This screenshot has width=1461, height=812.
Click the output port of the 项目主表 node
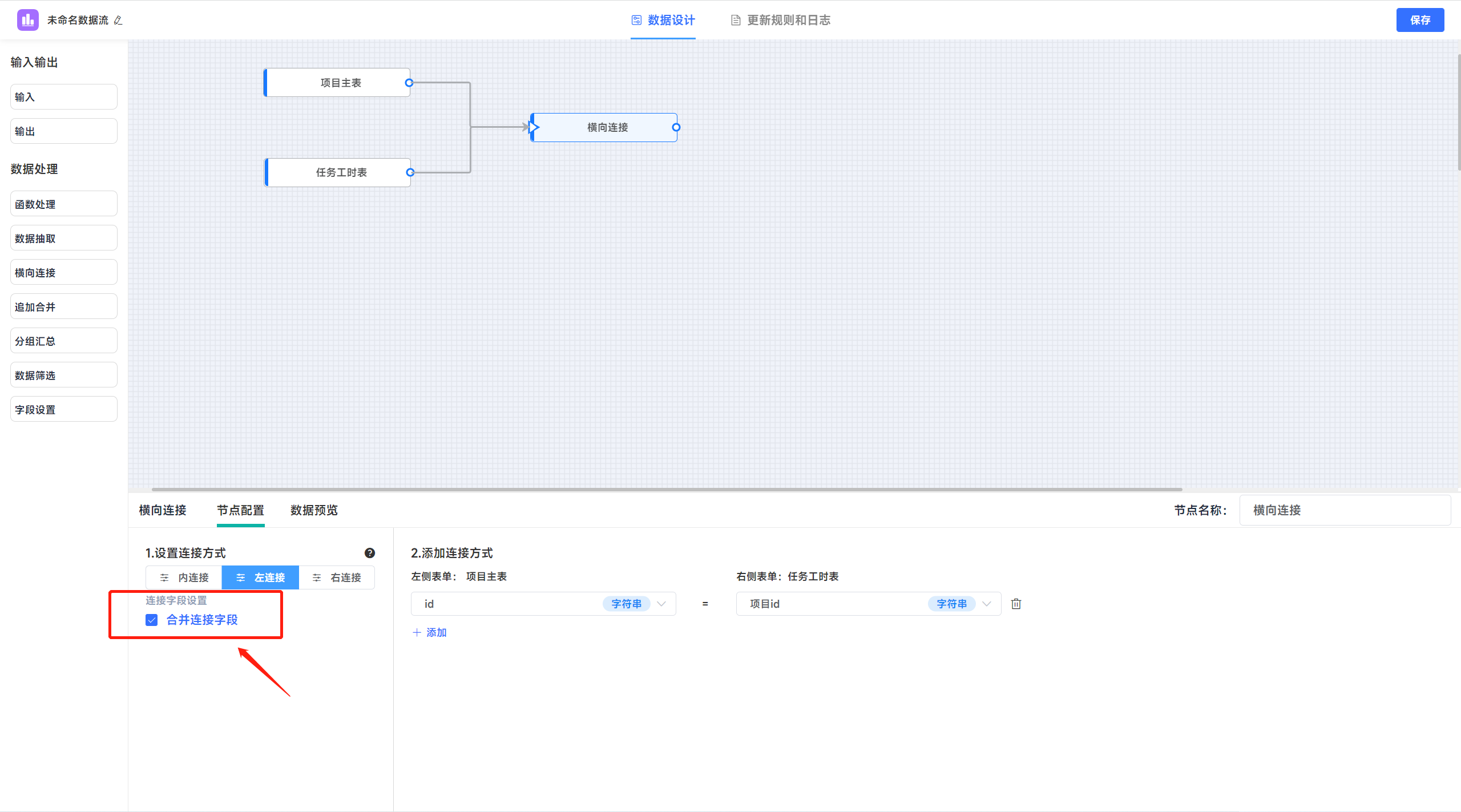click(x=409, y=83)
